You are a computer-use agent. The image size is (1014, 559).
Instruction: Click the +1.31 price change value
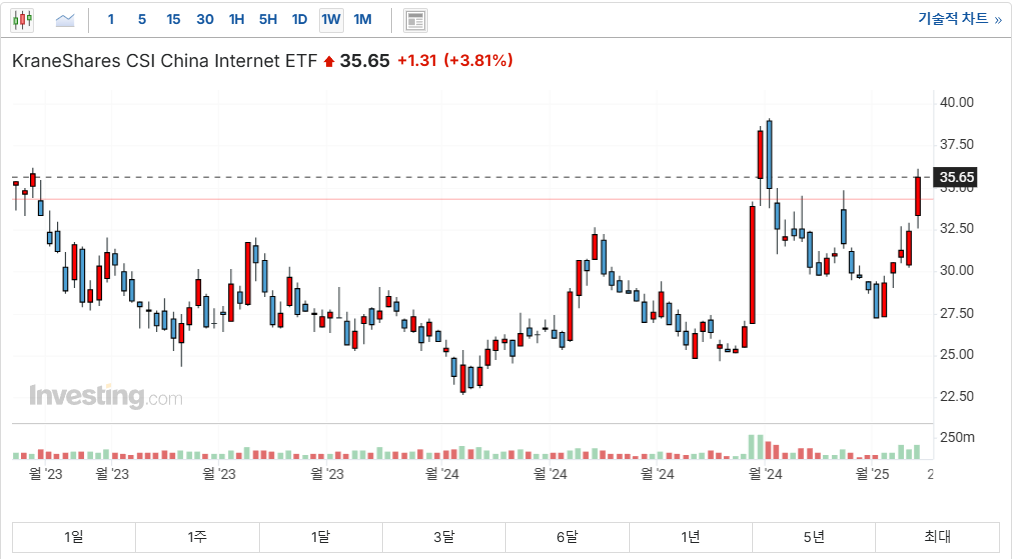point(416,61)
